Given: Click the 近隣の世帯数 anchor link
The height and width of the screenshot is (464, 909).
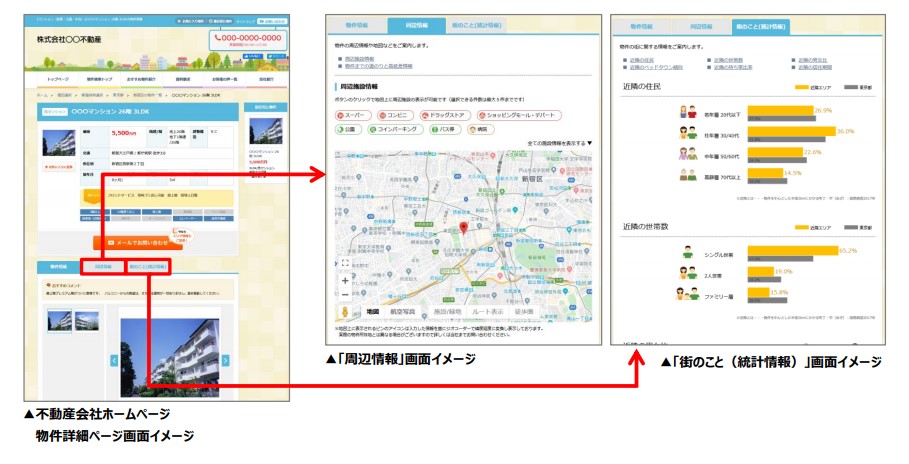Looking at the screenshot, I should (x=728, y=60).
